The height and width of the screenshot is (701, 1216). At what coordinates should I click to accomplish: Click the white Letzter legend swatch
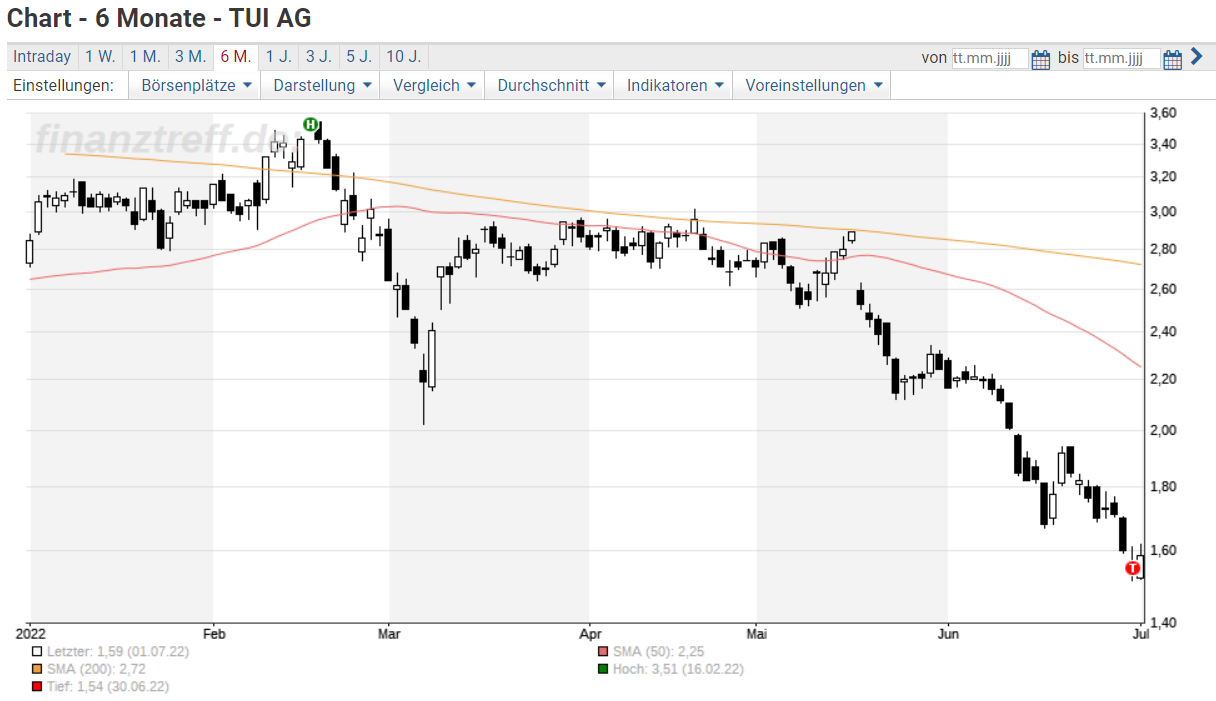click(x=37, y=651)
